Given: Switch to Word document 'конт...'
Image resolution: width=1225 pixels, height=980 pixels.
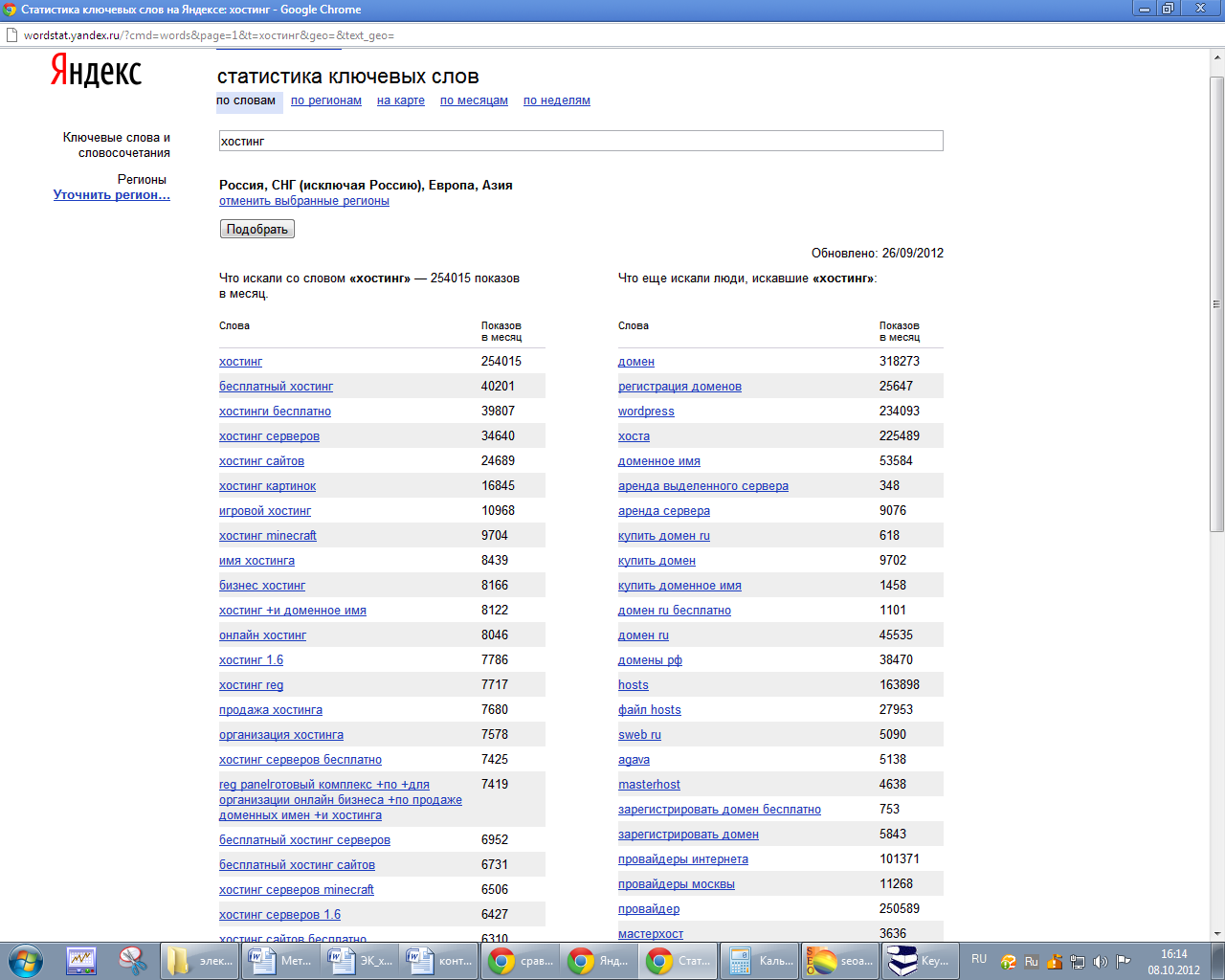Looking at the screenshot, I should click(x=437, y=960).
